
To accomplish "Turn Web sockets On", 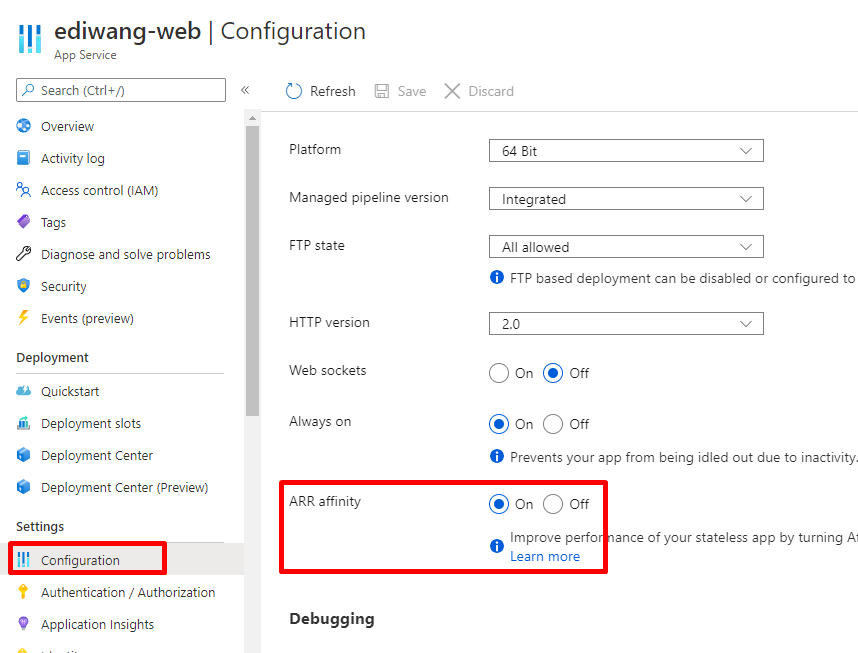I will tap(498, 373).
